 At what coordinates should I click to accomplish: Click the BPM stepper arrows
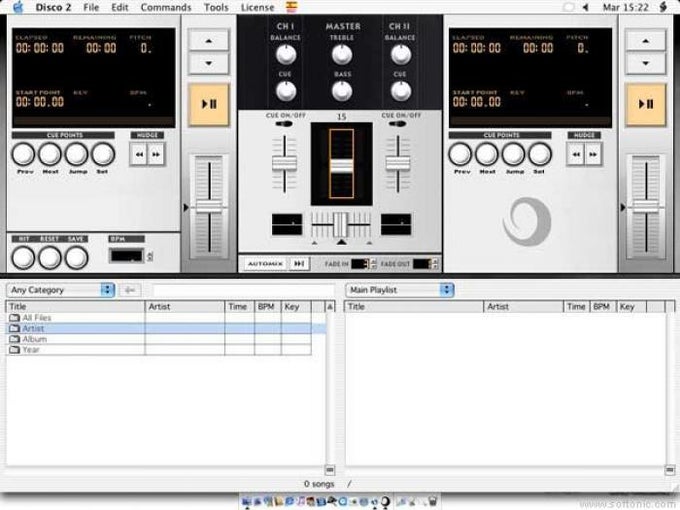tap(150, 256)
